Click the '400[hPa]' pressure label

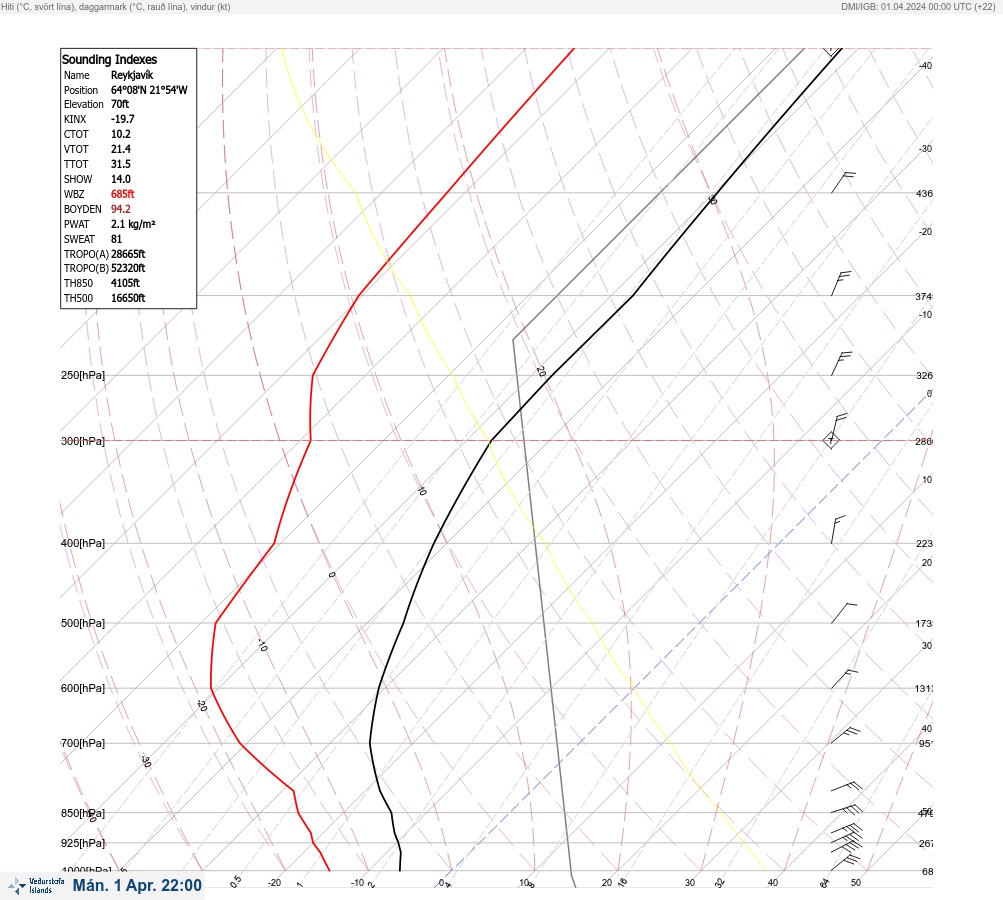[x=83, y=543]
